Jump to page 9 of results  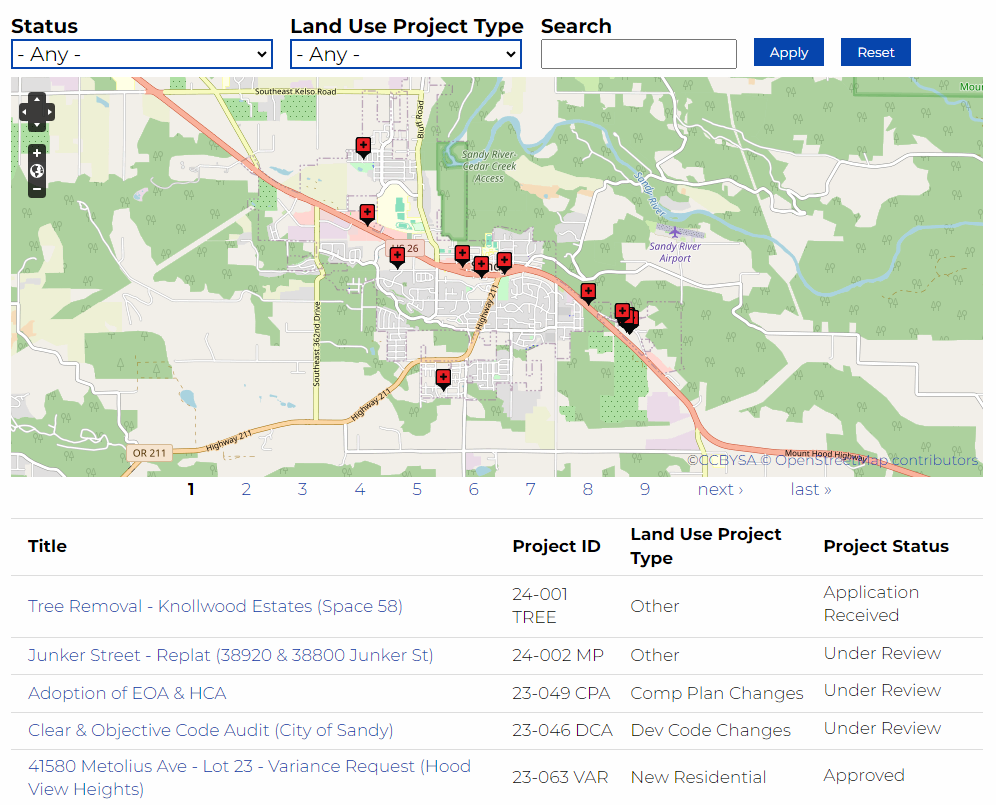click(x=645, y=489)
